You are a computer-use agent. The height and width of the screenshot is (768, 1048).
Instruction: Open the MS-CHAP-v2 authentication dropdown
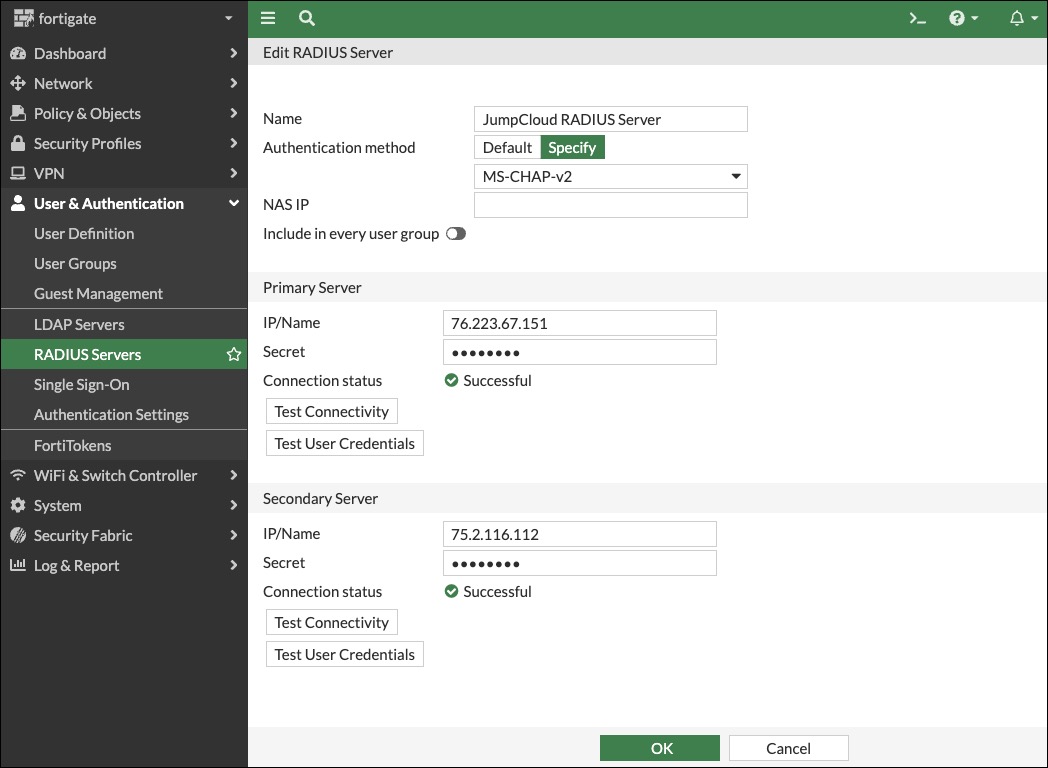coord(610,176)
